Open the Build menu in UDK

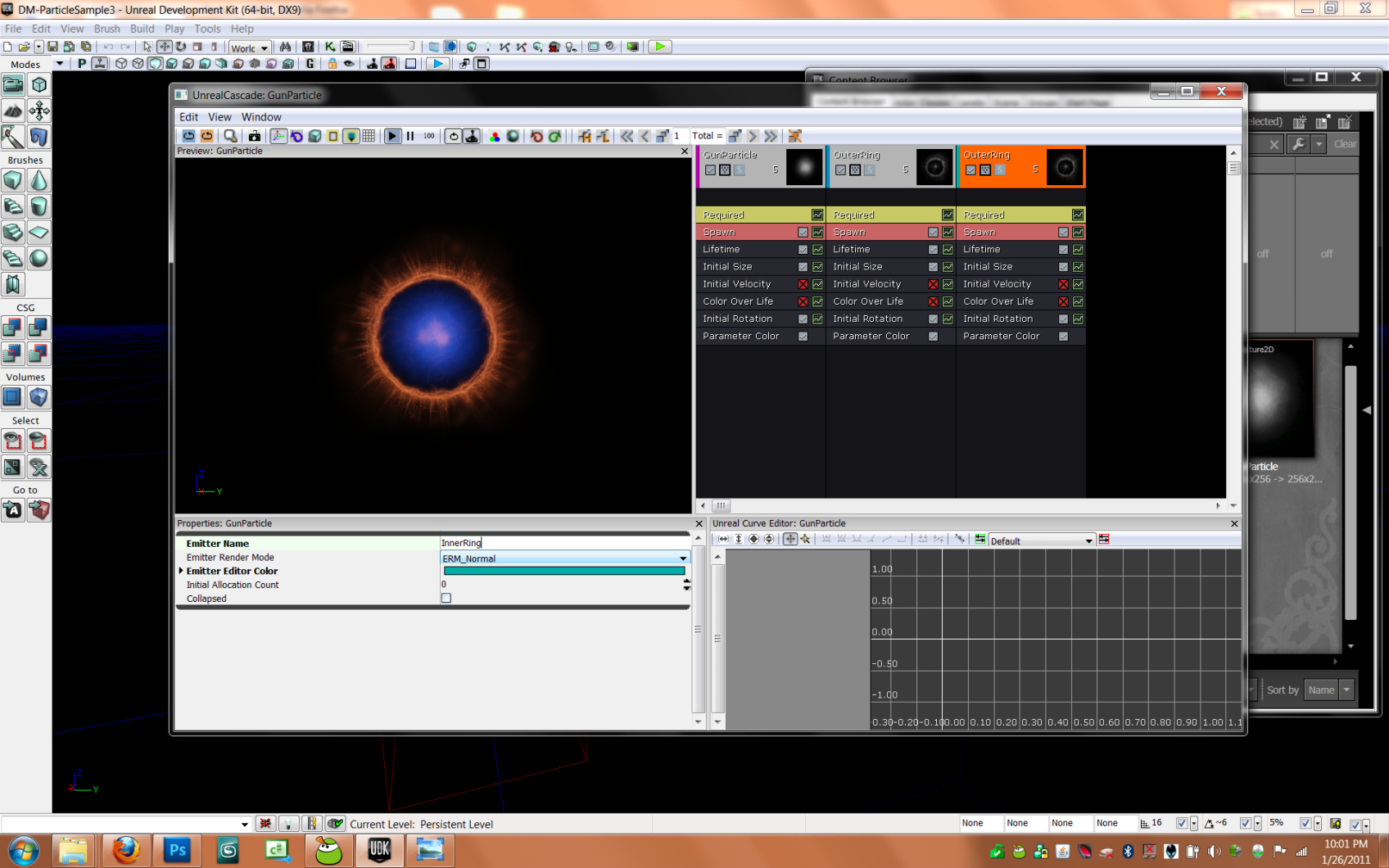point(142,29)
